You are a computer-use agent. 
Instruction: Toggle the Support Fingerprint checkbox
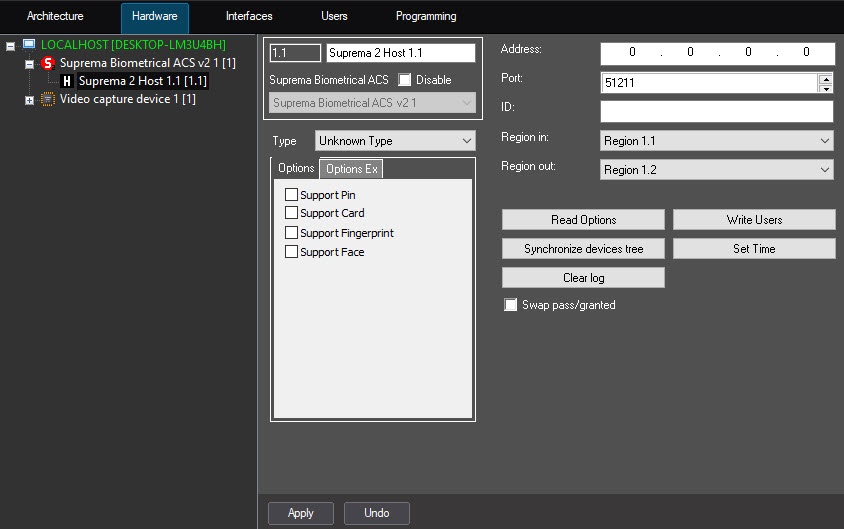click(292, 233)
